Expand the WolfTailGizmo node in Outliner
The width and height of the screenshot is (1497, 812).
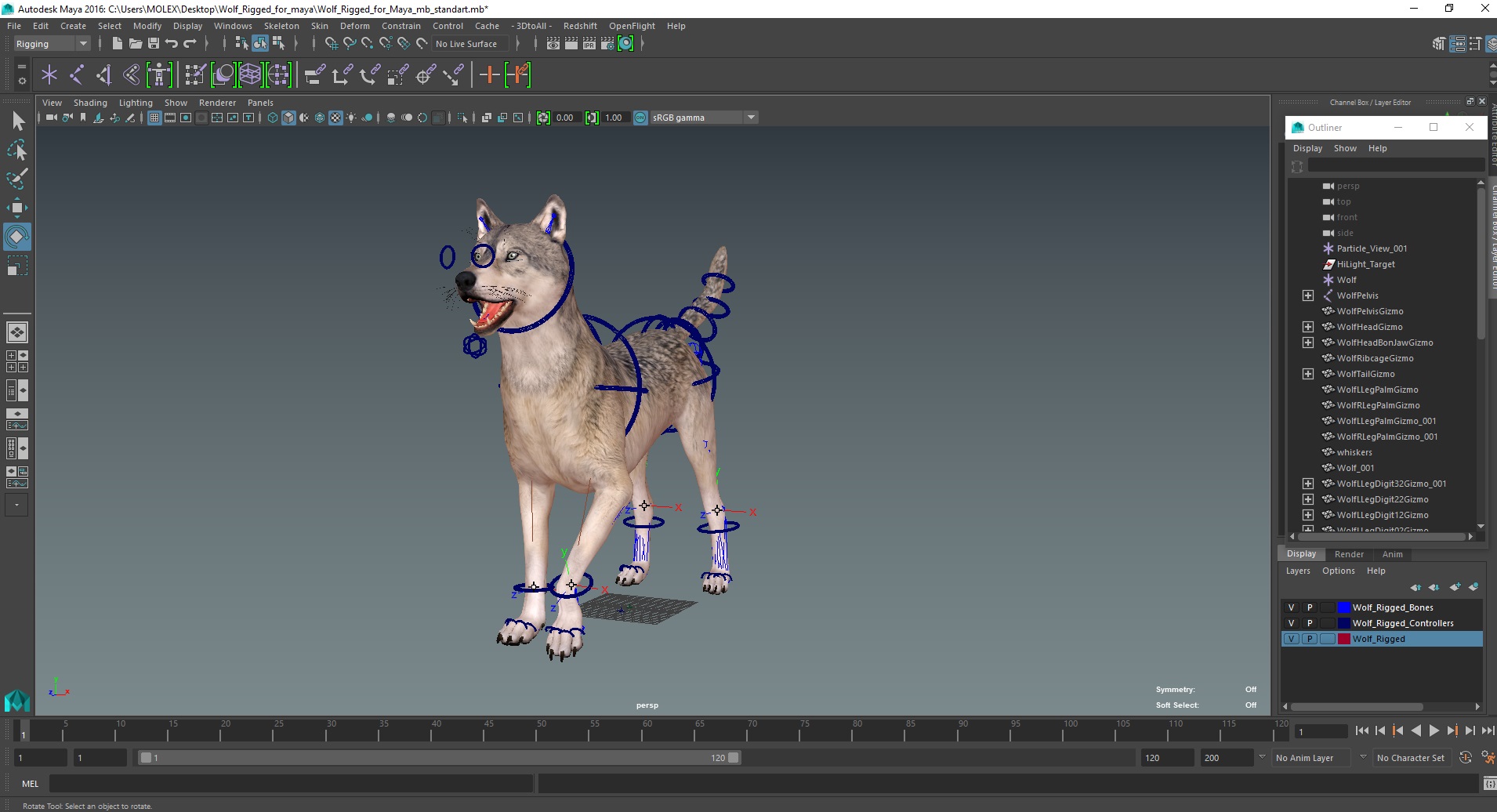pyautogui.click(x=1308, y=374)
